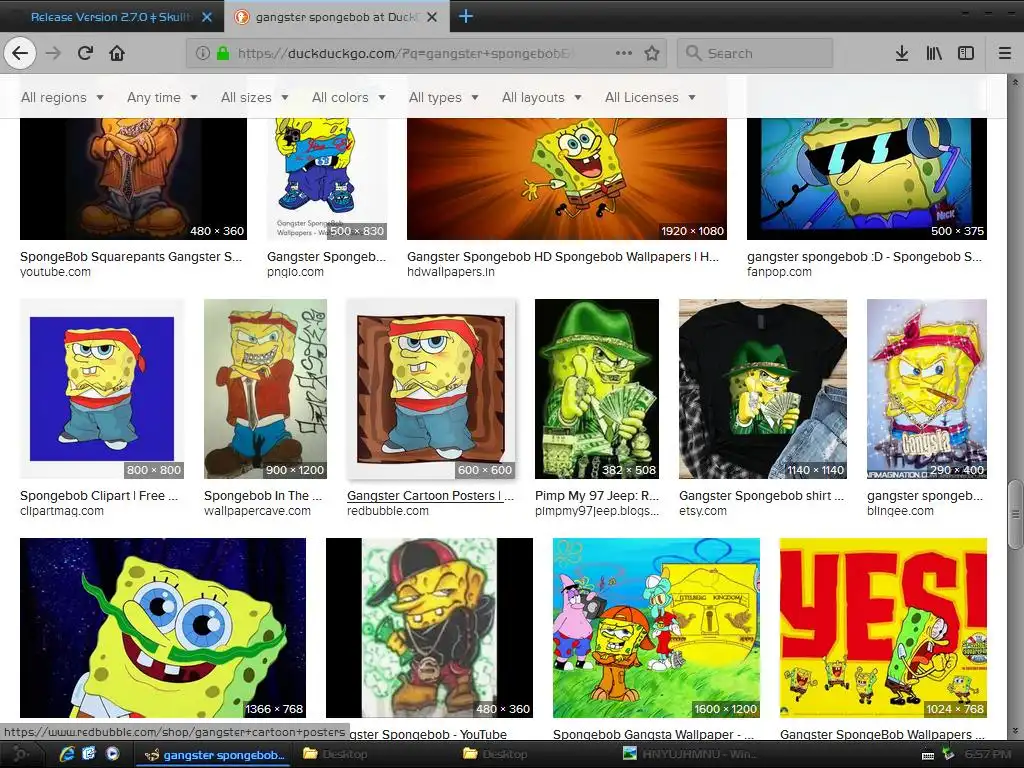Click the page vertical scrollbar thumb

coord(1015,515)
